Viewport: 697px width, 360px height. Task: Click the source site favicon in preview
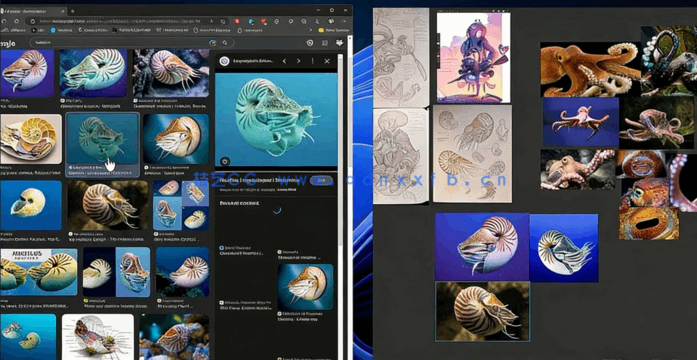pyautogui.click(x=224, y=61)
